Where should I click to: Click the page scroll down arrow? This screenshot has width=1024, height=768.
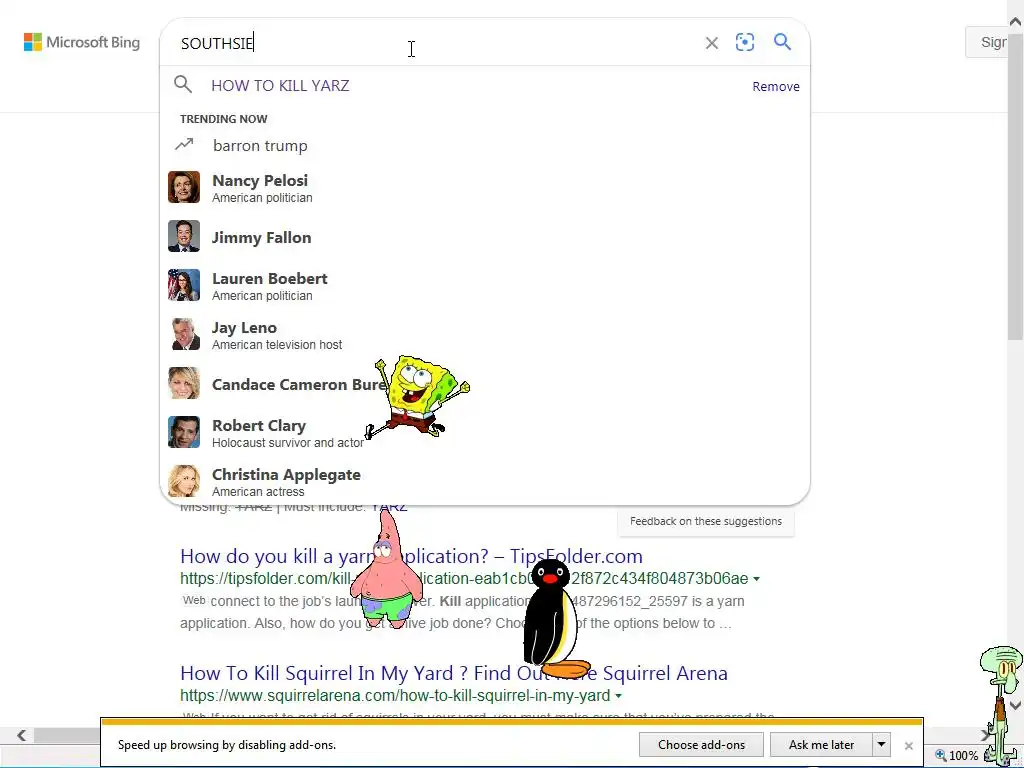pyautogui.click(x=1015, y=705)
